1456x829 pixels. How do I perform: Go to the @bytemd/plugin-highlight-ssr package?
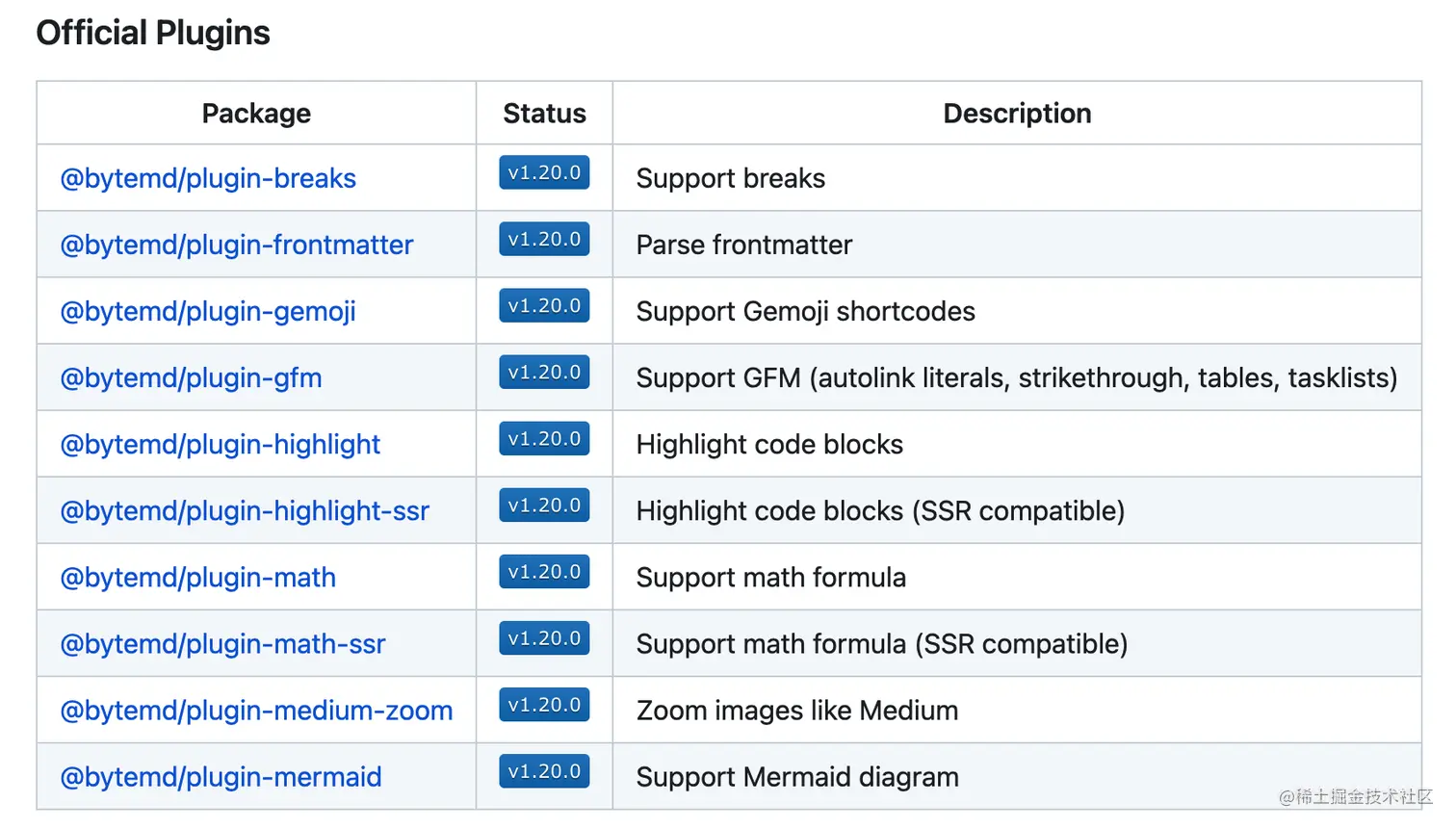click(x=245, y=510)
